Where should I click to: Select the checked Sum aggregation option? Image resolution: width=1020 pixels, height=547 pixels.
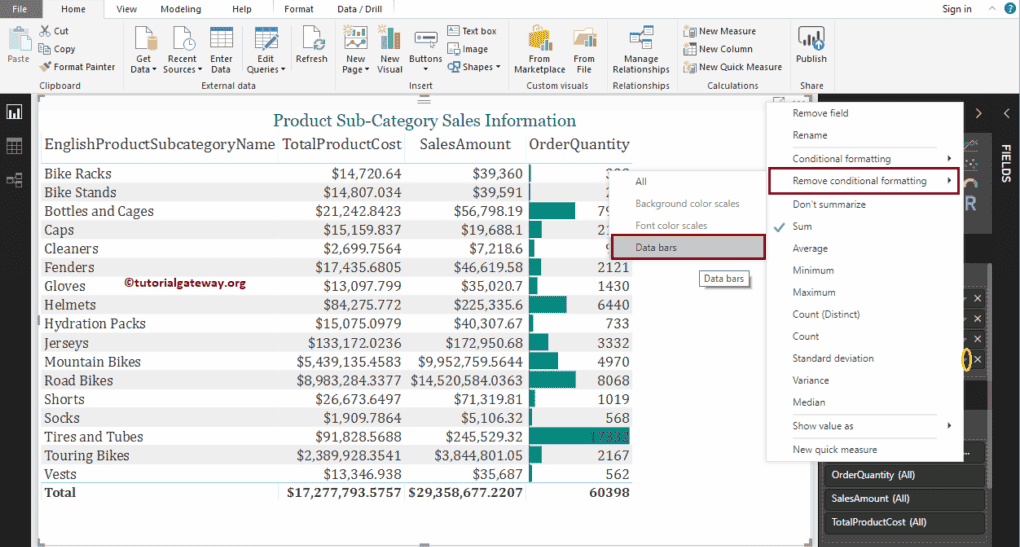click(x=802, y=226)
